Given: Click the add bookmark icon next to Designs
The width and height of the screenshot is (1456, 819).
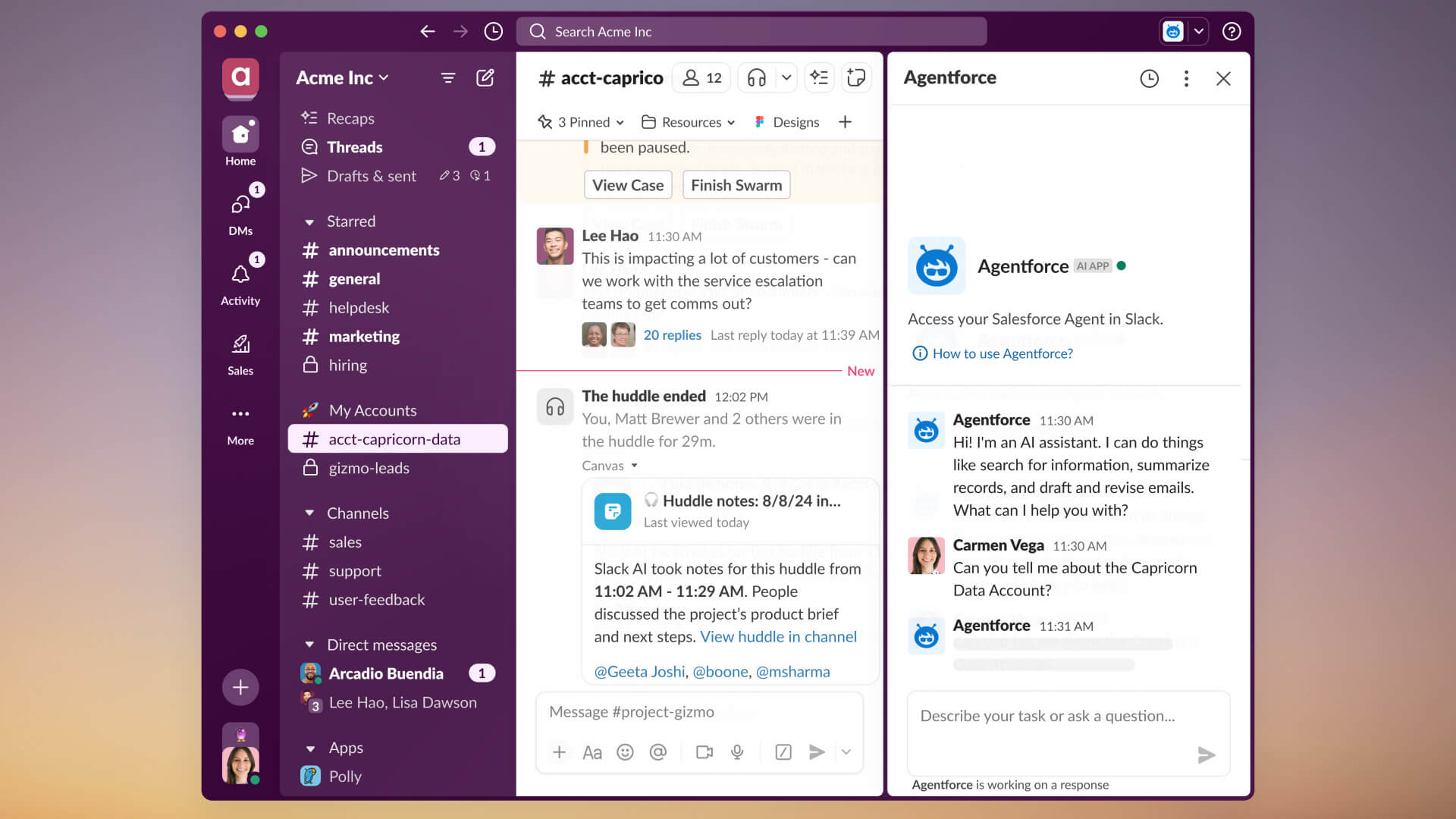Looking at the screenshot, I should coord(846,121).
